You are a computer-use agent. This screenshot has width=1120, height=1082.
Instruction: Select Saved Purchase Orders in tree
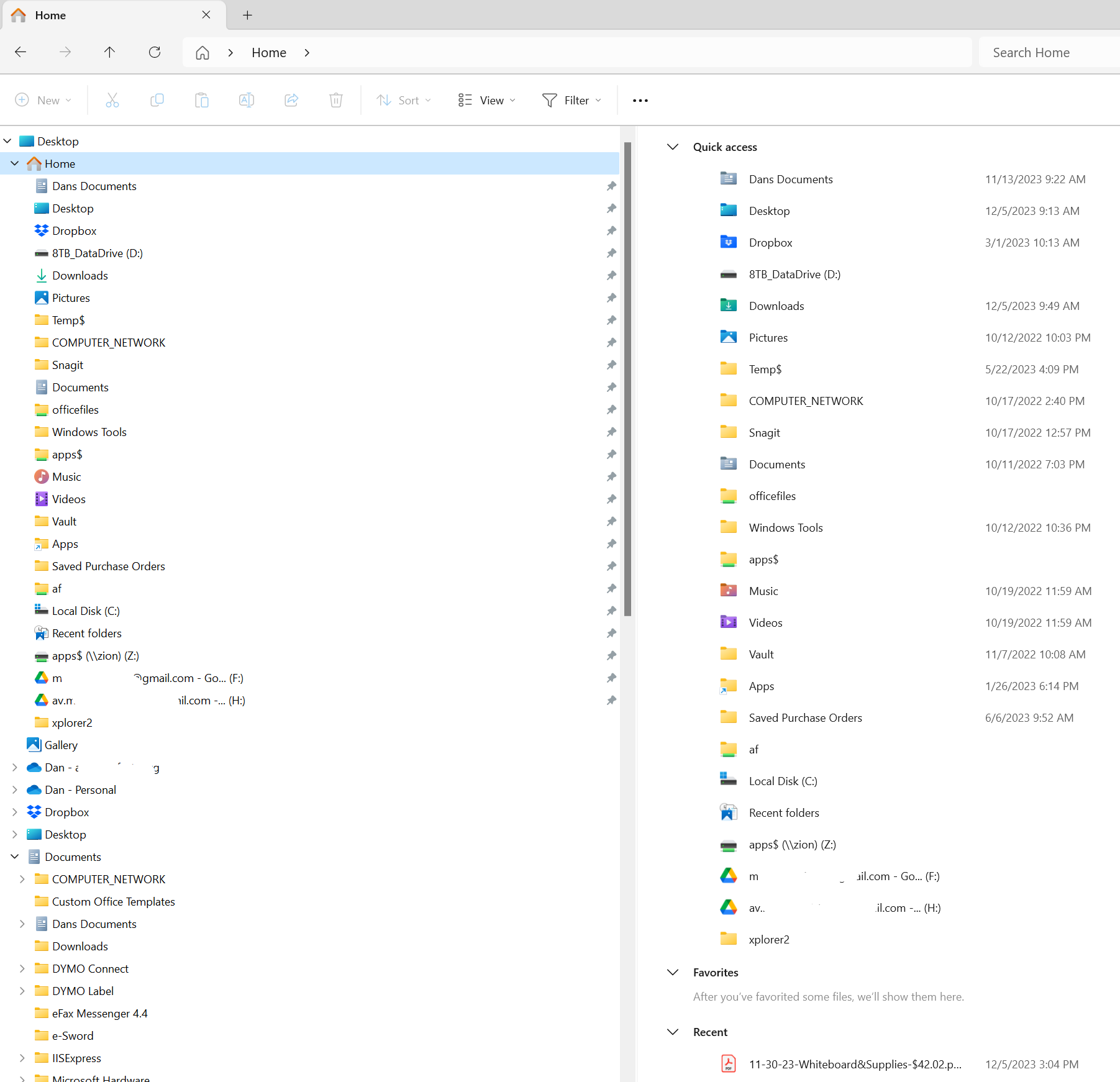[109, 566]
